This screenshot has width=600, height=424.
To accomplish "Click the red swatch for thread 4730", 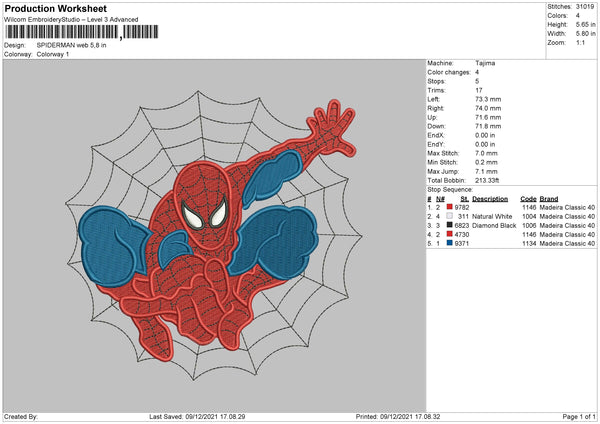I will coord(451,234).
